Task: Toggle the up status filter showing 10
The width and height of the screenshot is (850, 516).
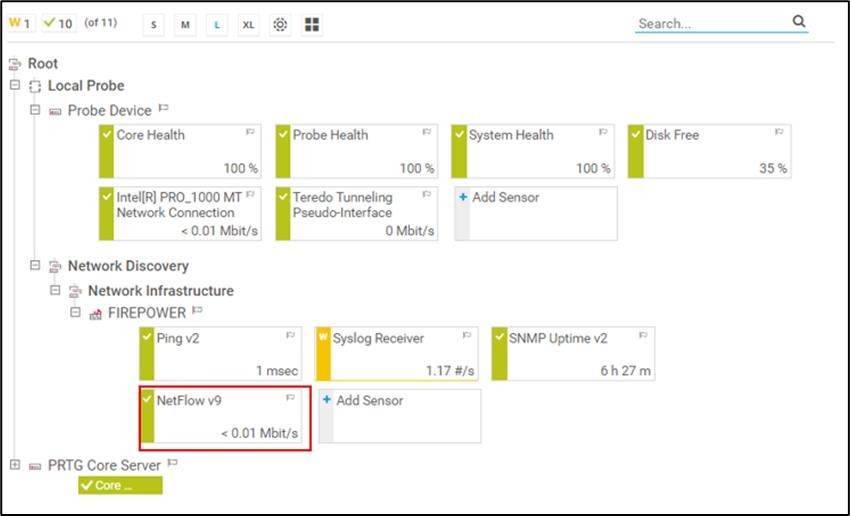Action: (58, 23)
